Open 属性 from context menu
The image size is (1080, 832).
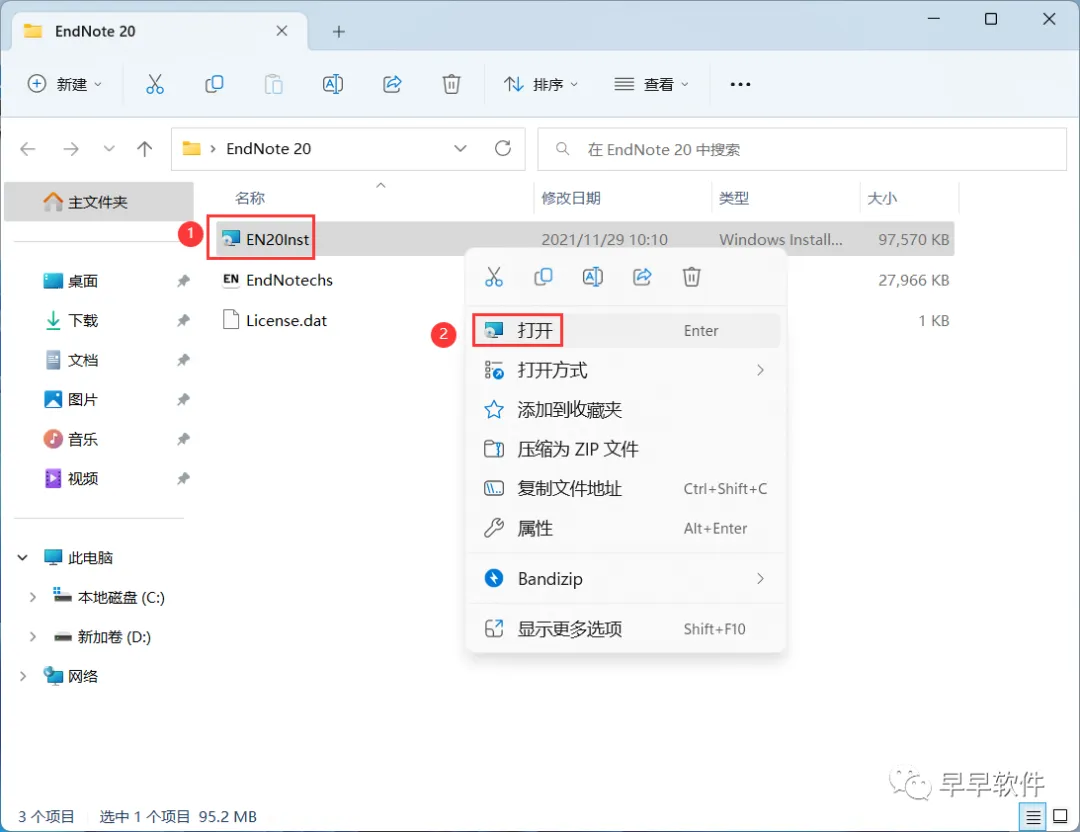(626, 529)
